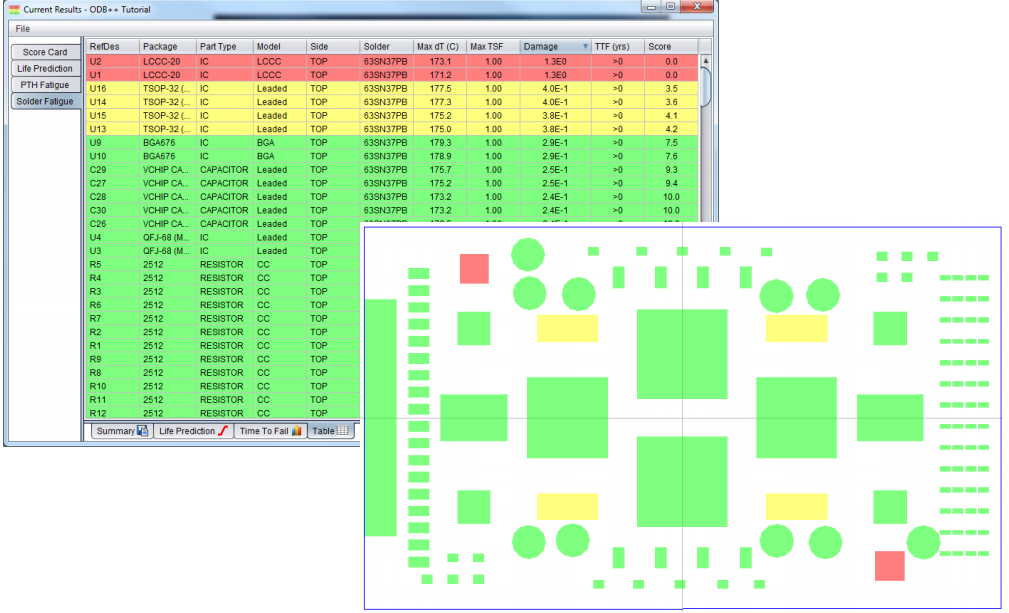This screenshot has width=1009, height=613.
Task: Select the U4 QFJ-68 row
Action: [223, 237]
